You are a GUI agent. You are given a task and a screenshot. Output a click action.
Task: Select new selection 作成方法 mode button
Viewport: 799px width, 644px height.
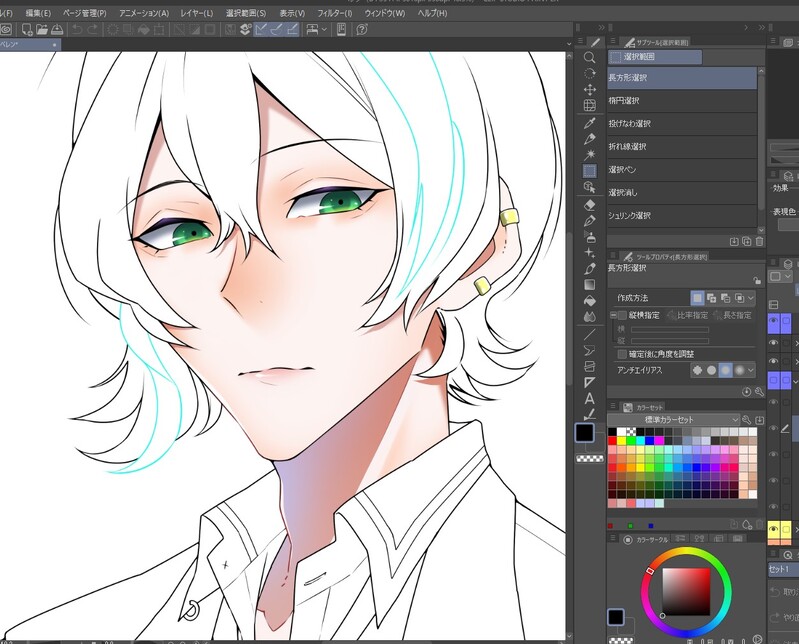click(697, 298)
